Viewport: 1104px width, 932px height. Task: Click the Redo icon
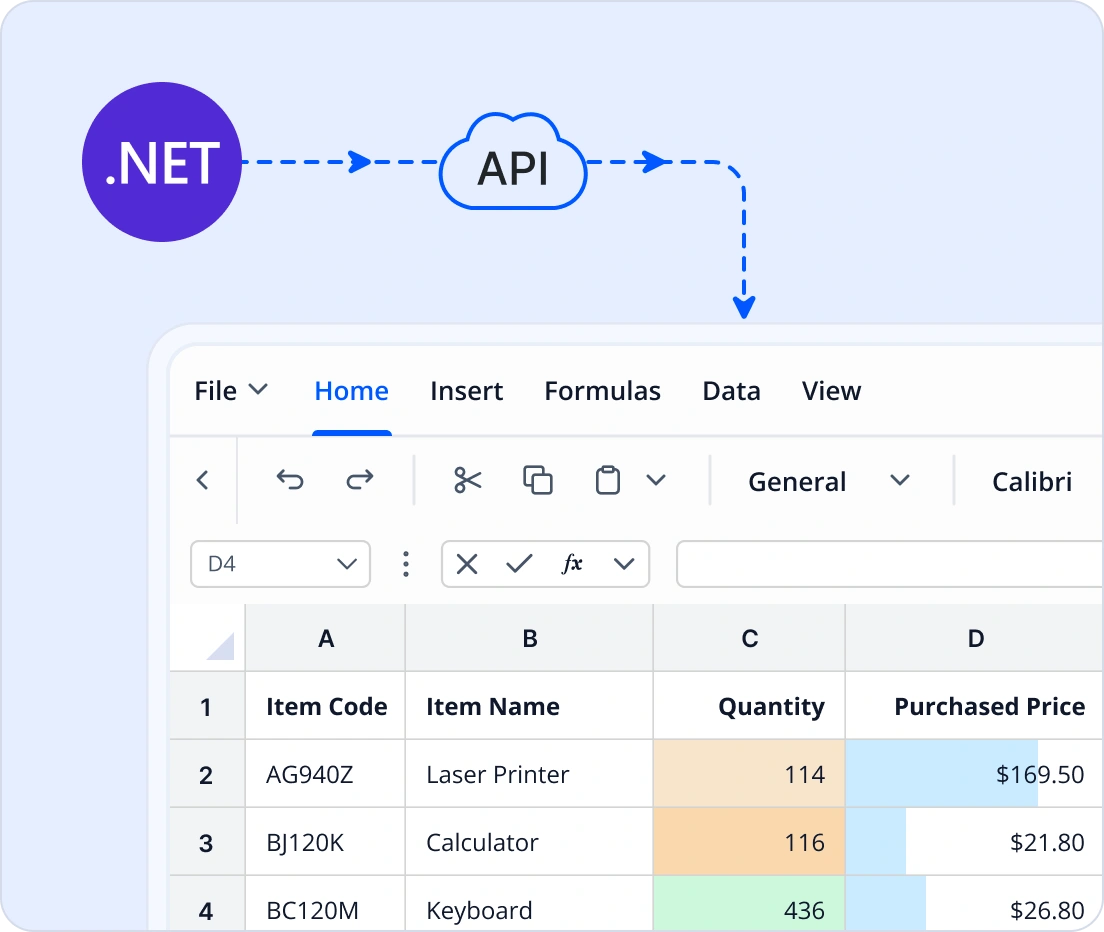click(x=358, y=480)
